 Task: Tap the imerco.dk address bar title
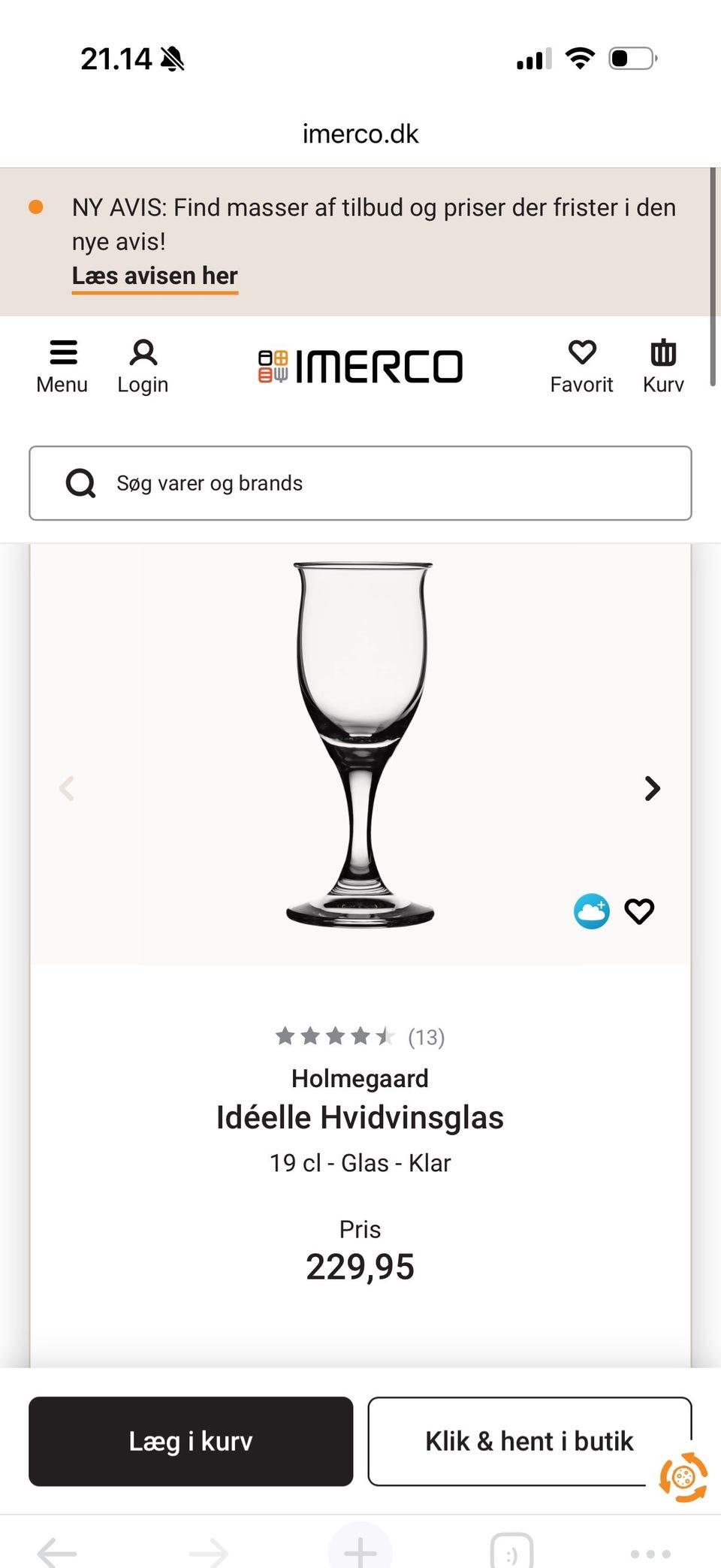pos(360,133)
